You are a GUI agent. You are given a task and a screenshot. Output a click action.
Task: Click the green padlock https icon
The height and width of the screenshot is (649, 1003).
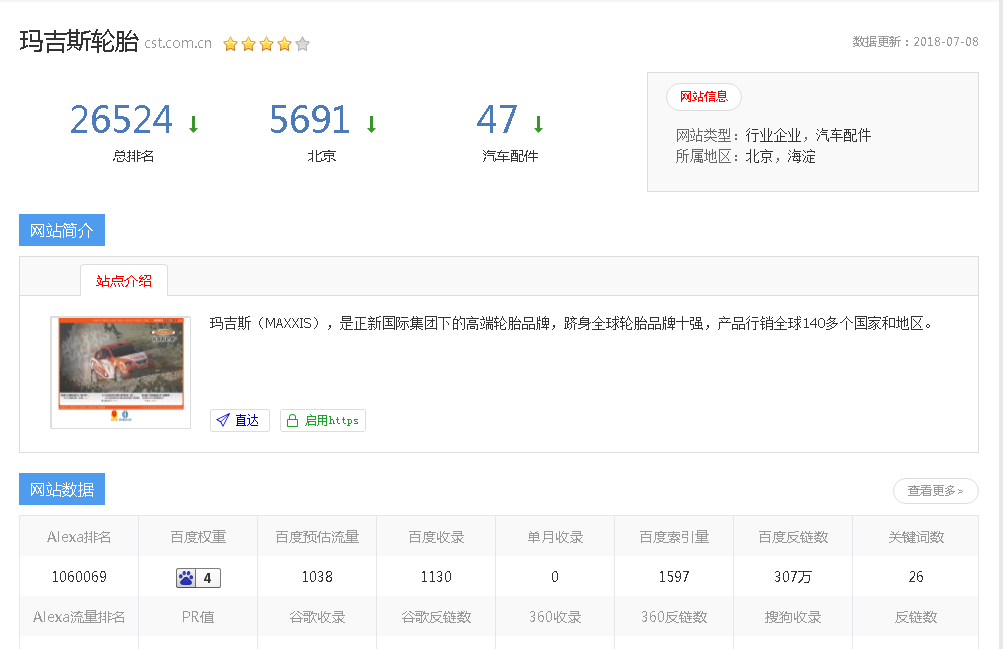[x=292, y=420]
